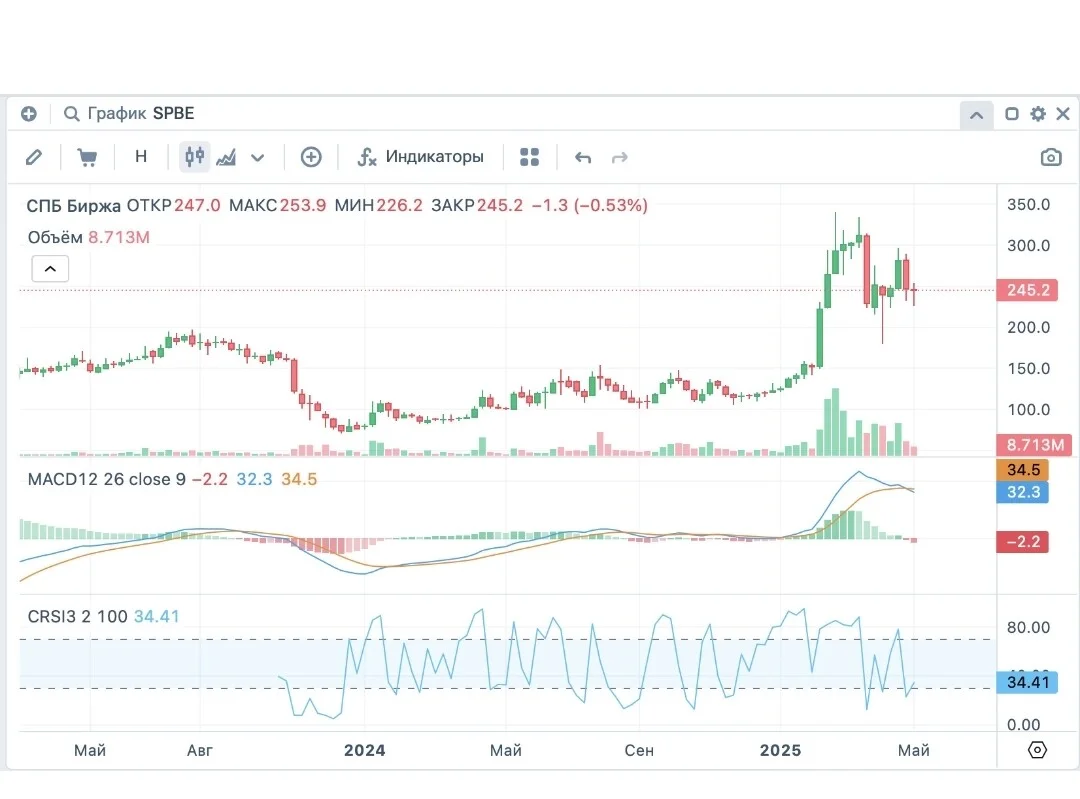The width and height of the screenshot is (1080, 799).
Task: Select the CRSI3 2 100 indicator legend
Action: click(77, 616)
